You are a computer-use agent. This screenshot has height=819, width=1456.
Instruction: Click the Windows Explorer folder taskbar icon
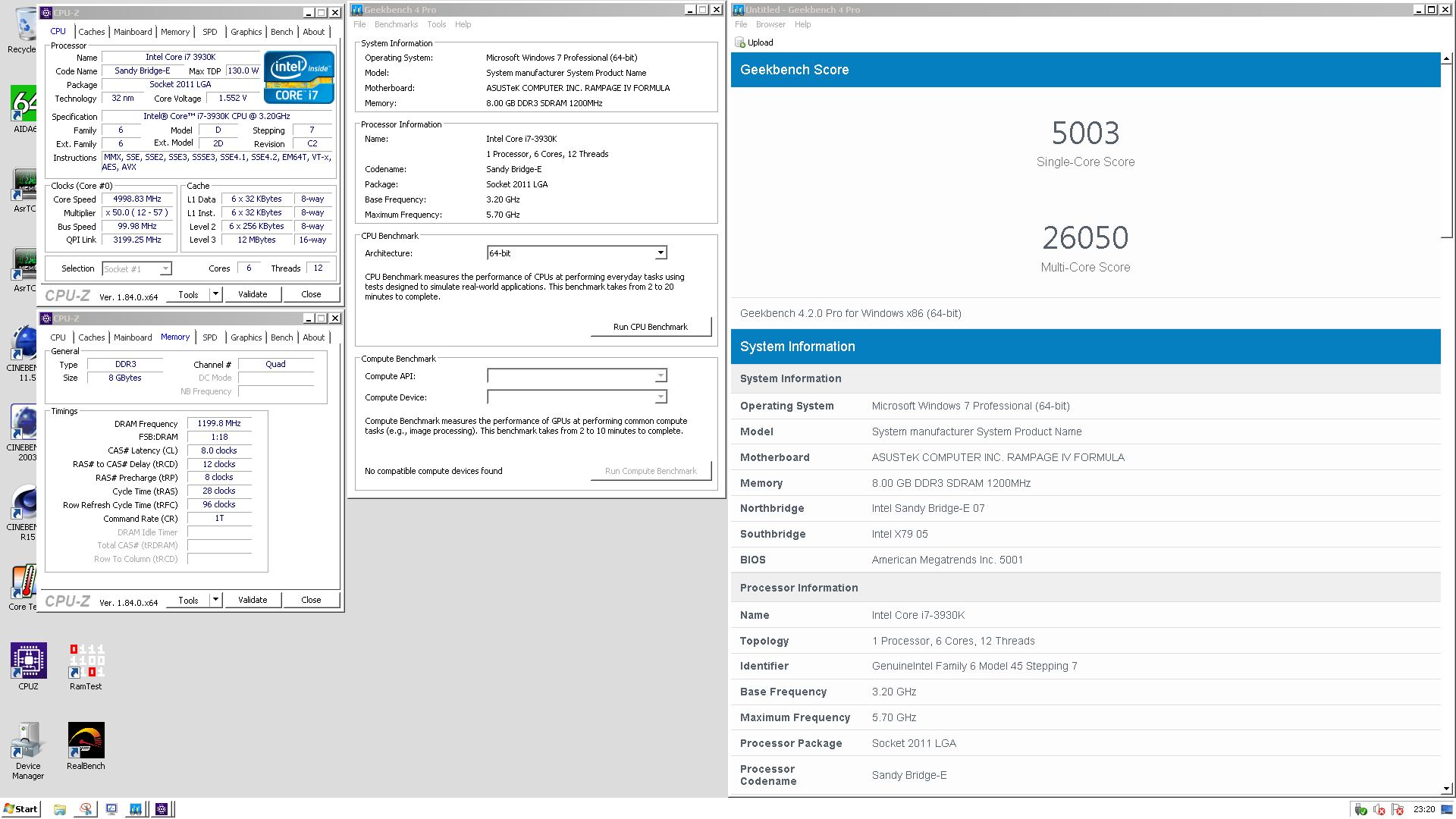click(x=60, y=809)
